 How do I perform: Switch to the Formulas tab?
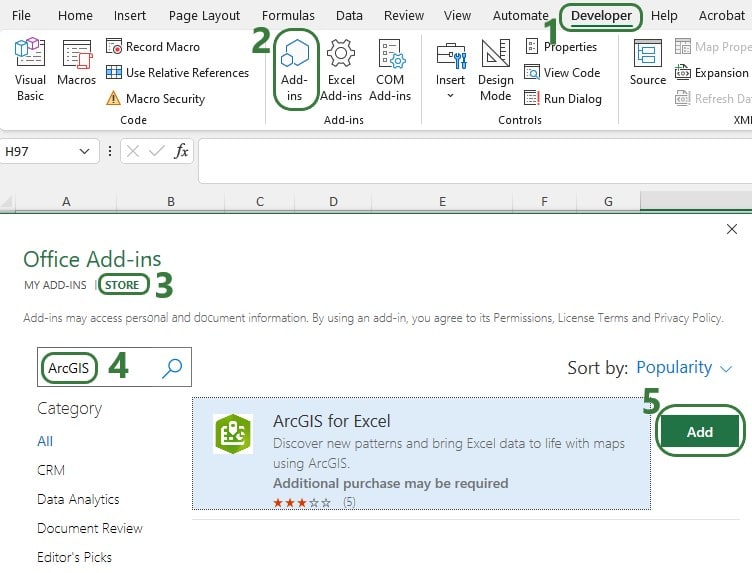[288, 15]
